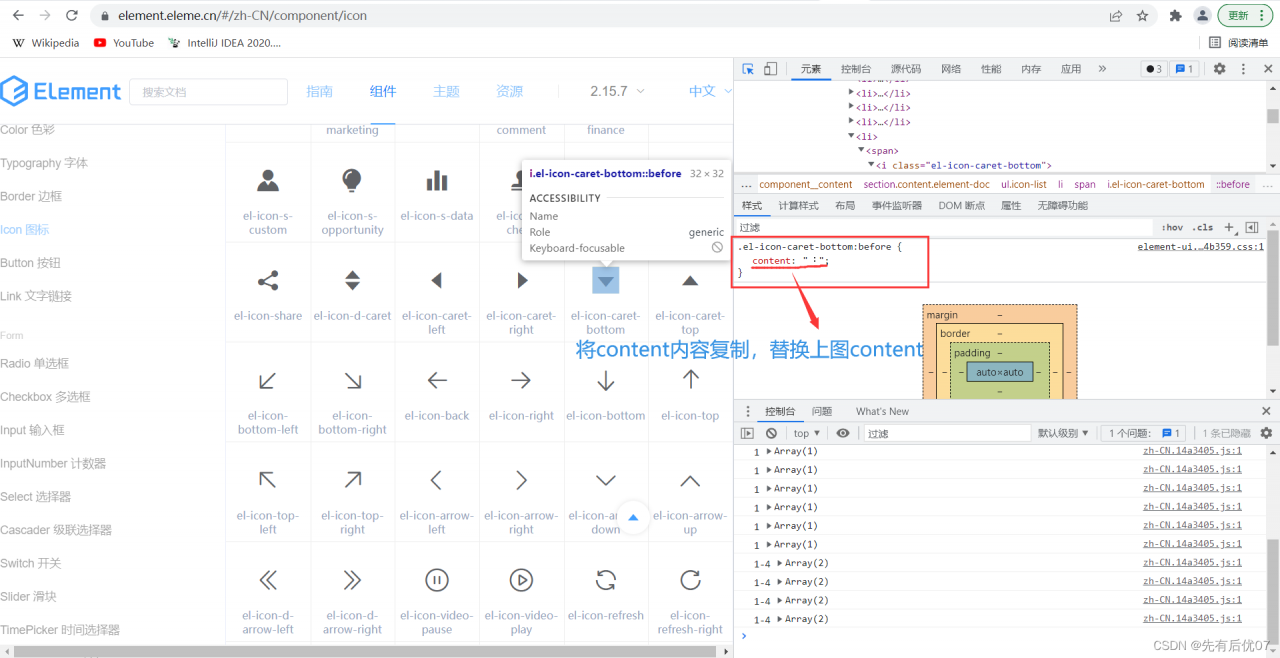
Task: Choose the el-icon-refresh icon
Action: (605, 580)
